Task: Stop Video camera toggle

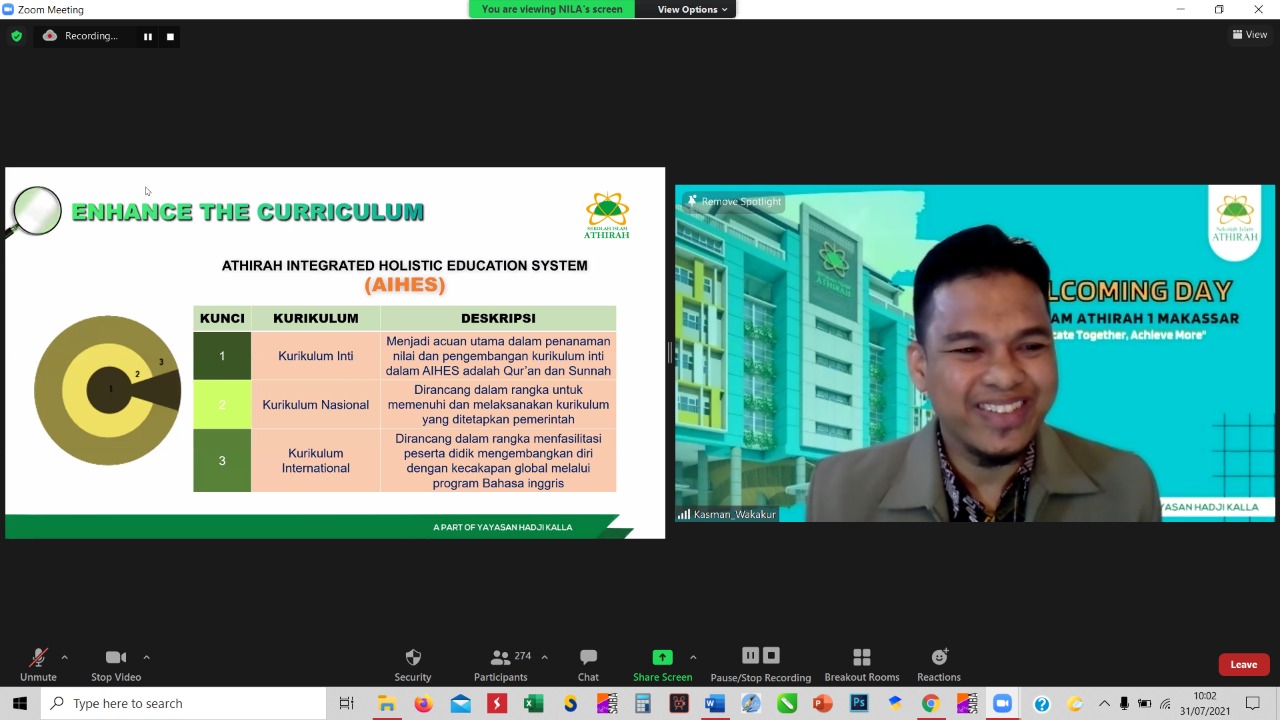Action: [x=116, y=664]
